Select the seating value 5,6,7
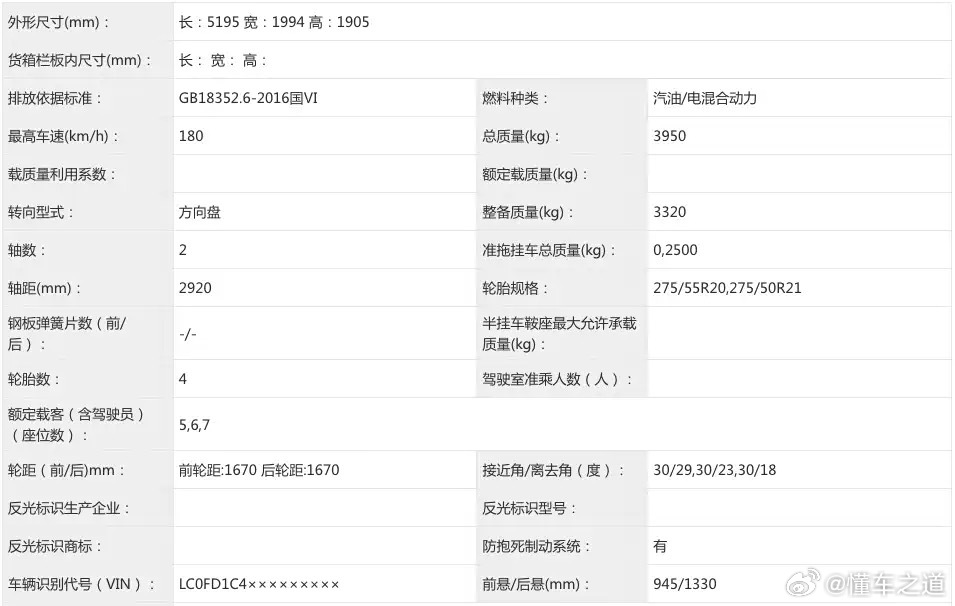This screenshot has width=955, height=606. click(194, 425)
